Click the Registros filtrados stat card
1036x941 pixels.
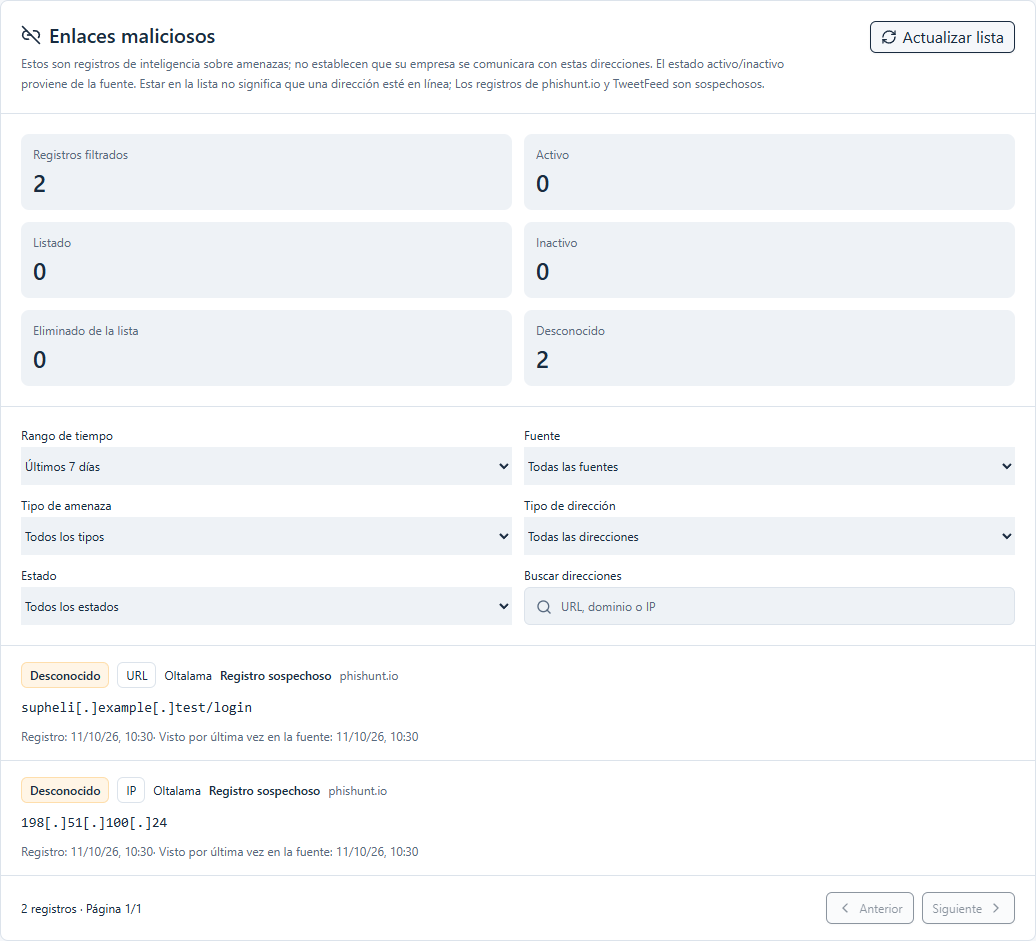click(266, 172)
